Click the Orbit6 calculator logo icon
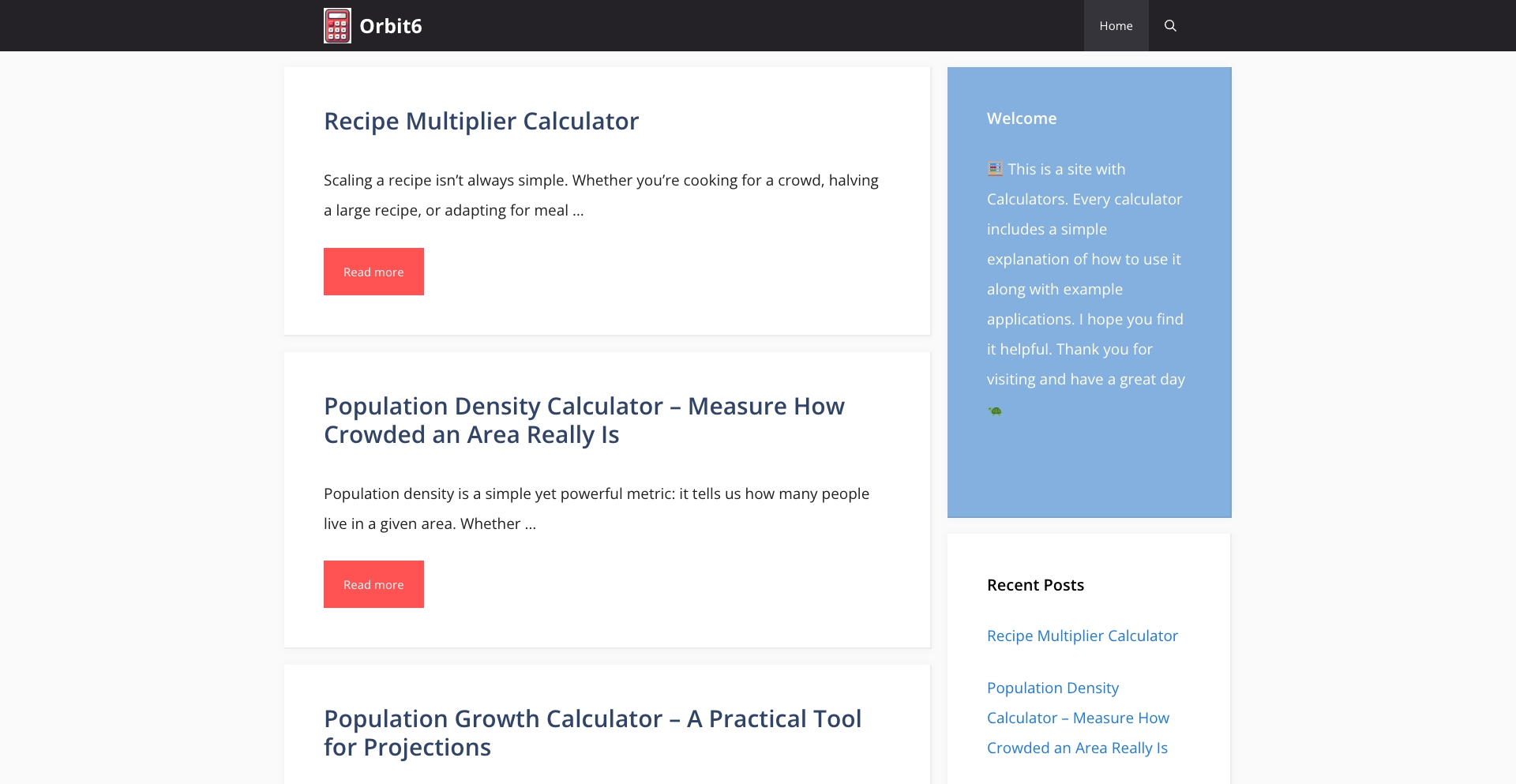 point(337,24)
